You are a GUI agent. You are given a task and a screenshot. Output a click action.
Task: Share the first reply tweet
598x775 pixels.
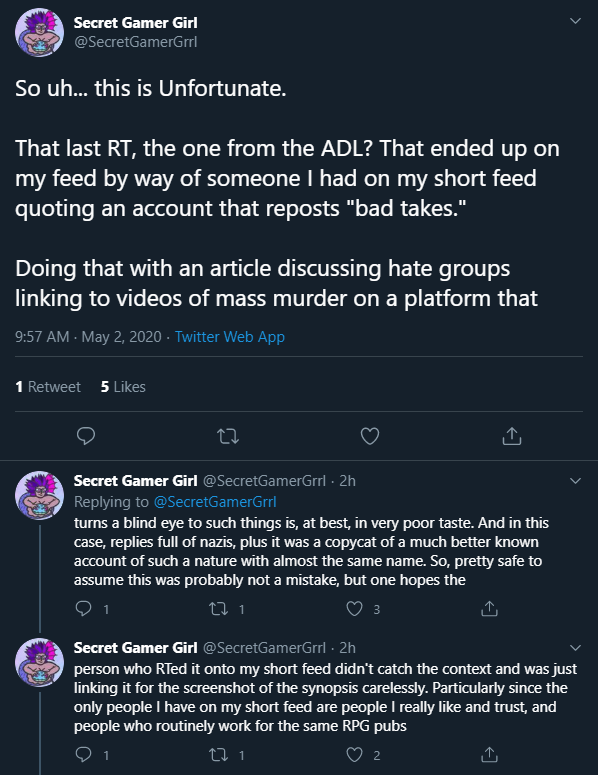coord(489,608)
